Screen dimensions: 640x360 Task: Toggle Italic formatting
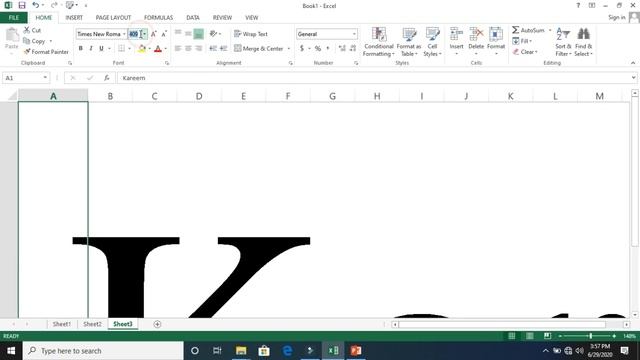coord(91,49)
